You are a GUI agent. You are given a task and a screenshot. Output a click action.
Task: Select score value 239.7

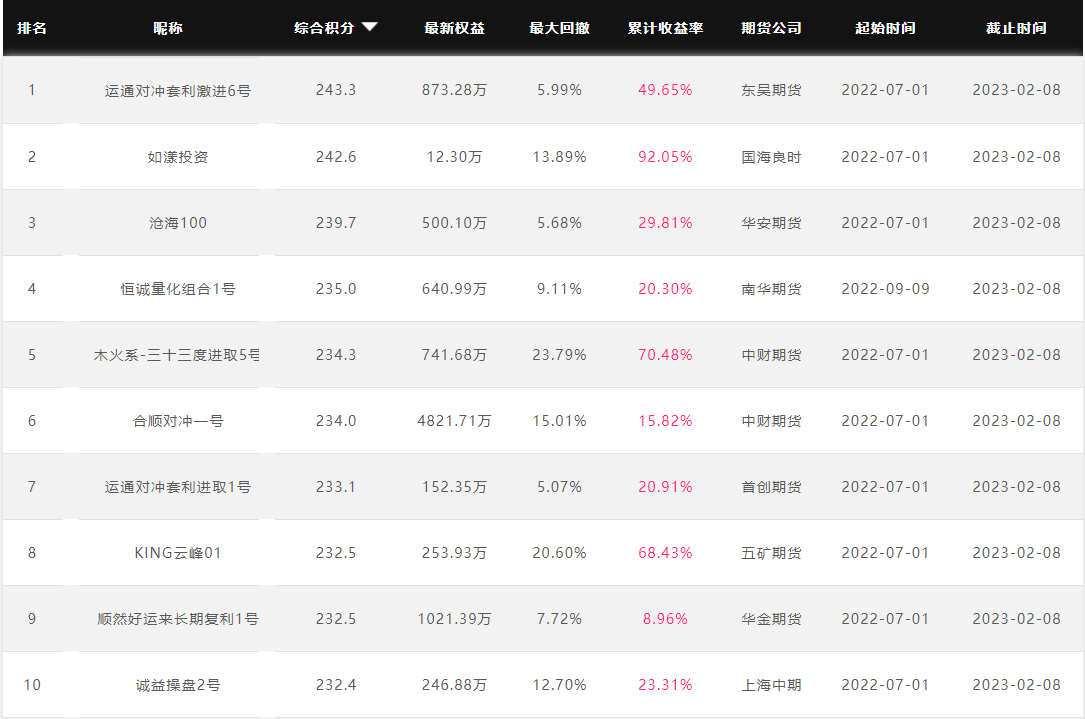336,223
